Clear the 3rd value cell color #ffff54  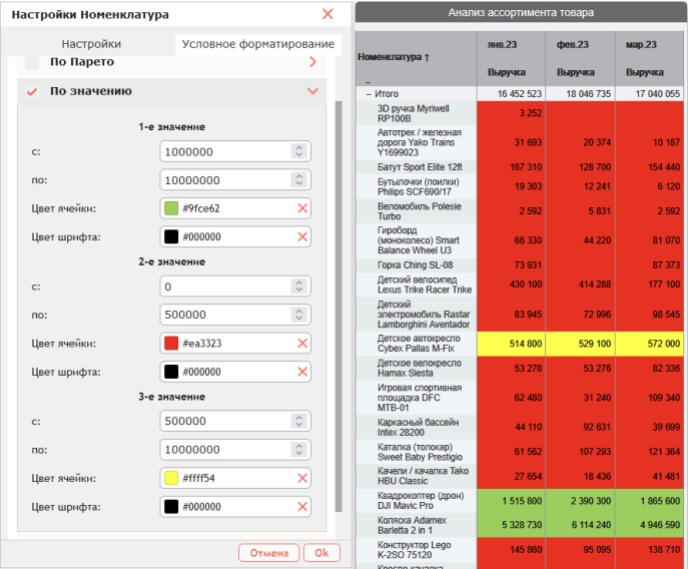click(x=302, y=478)
